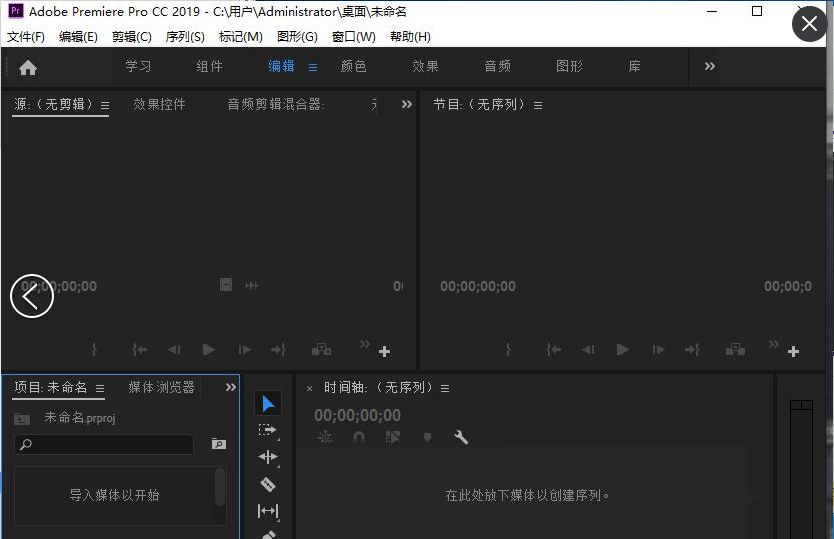This screenshot has width=834, height=539.
Task: Open the 文件(F) menu
Action: point(26,37)
